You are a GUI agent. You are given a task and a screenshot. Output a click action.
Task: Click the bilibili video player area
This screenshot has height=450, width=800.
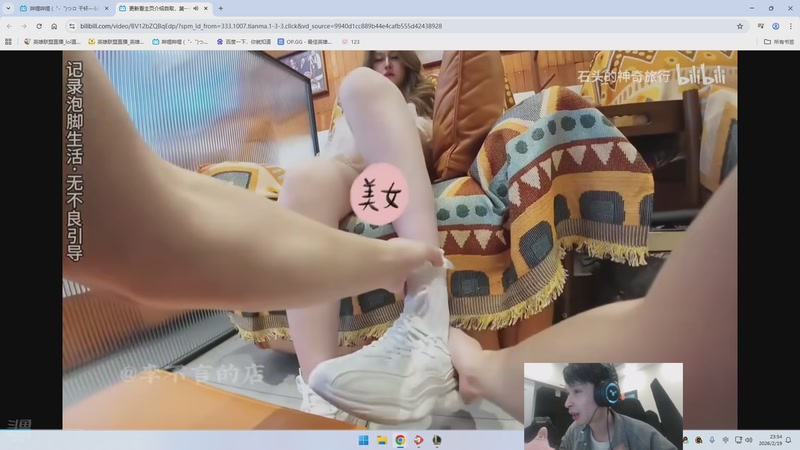[399, 240]
